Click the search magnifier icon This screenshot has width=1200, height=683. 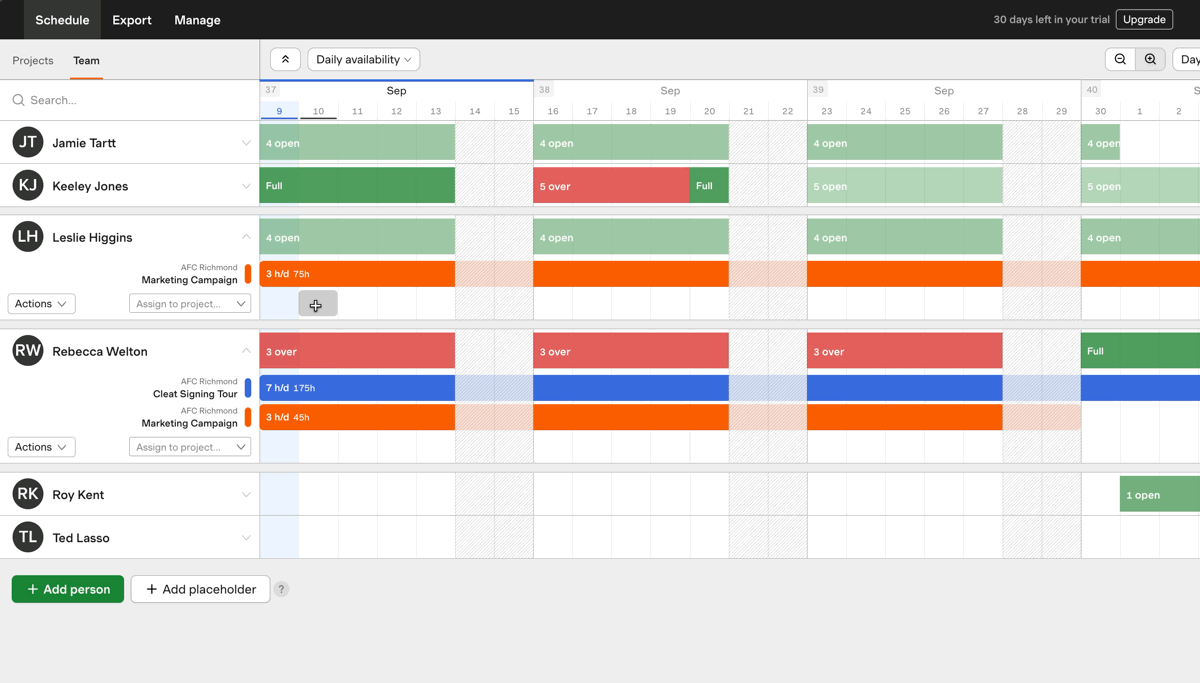pos(18,100)
